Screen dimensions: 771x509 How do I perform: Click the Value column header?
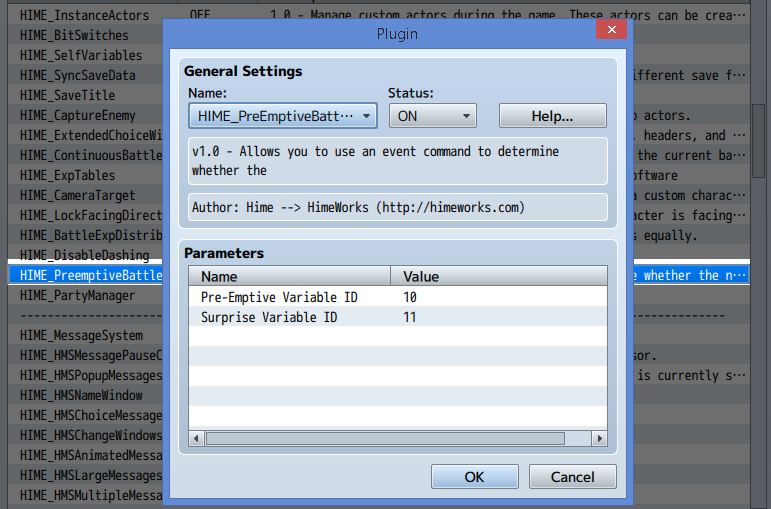click(499, 276)
